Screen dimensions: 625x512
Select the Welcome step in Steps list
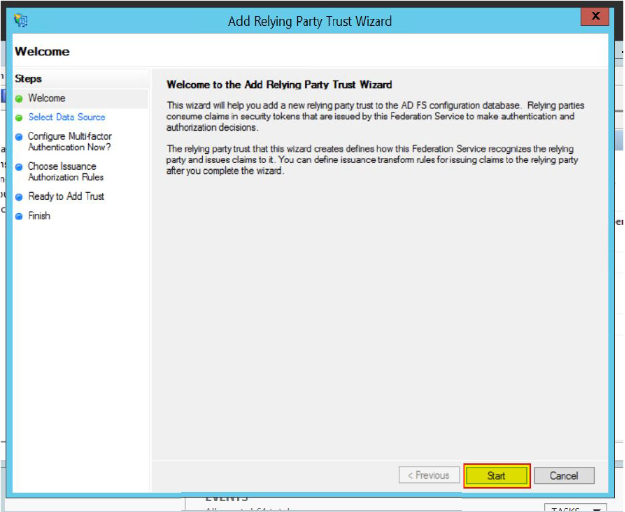click(47, 98)
